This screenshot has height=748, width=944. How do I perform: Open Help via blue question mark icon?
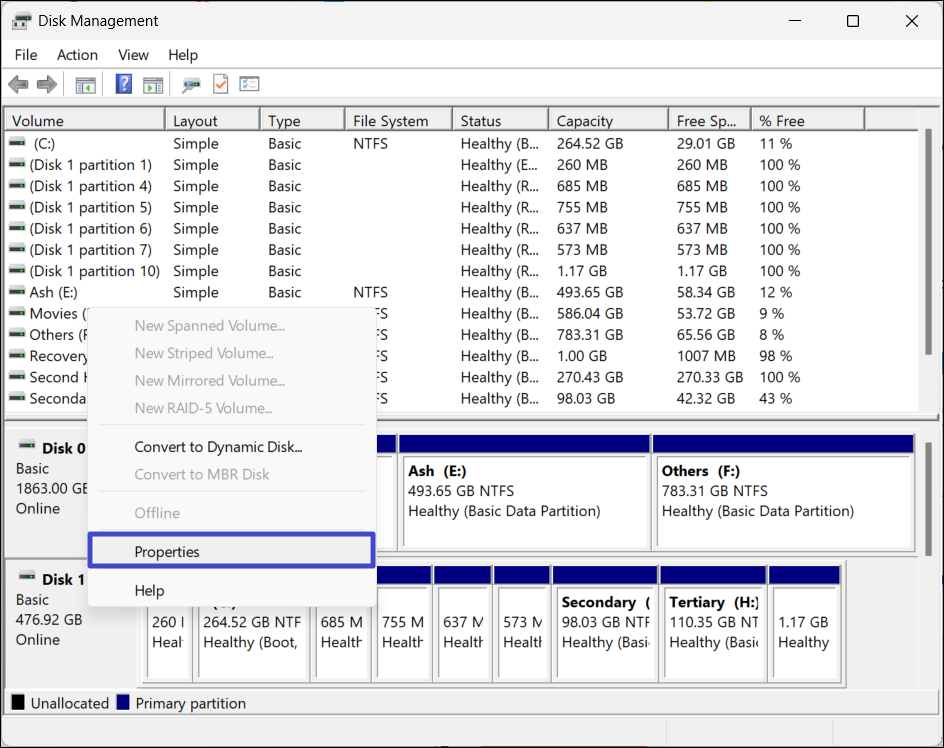(x=124, y=85)
